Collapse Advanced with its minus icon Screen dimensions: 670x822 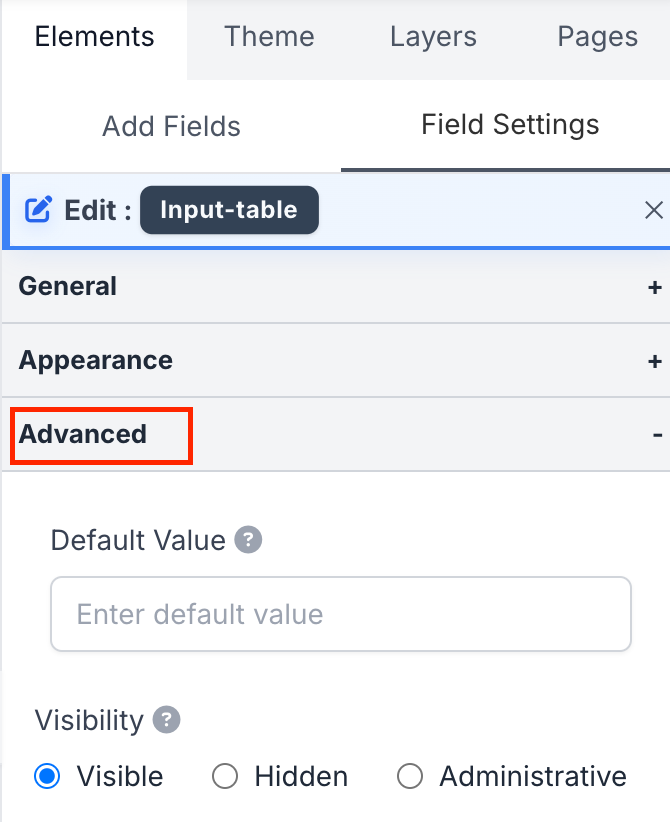[657, 435]
